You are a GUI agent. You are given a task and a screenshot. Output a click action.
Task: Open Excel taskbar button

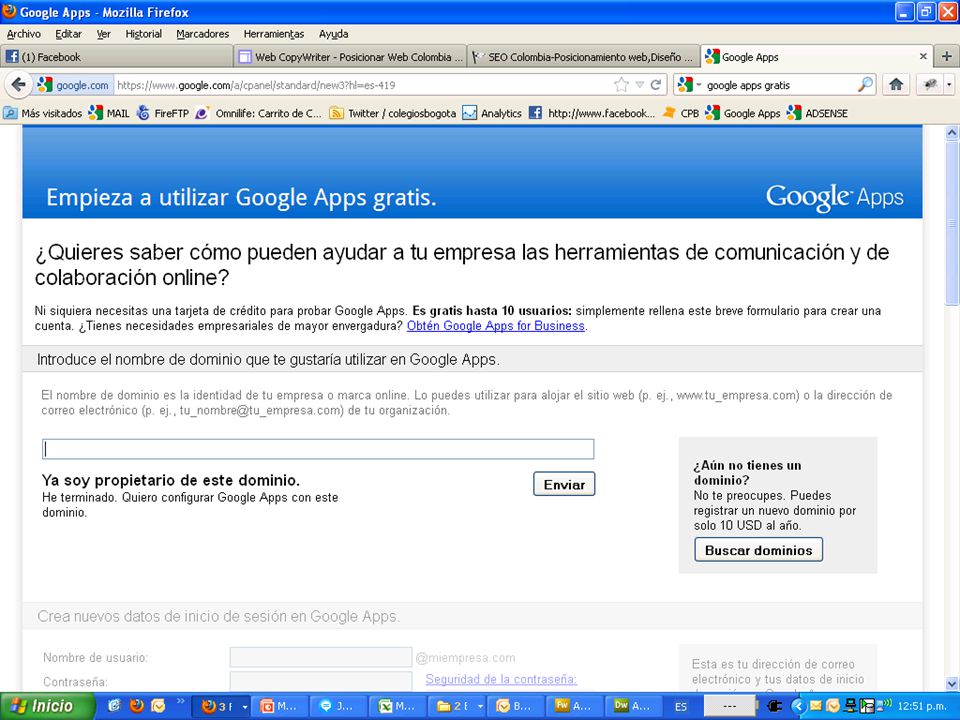(x=398, y=707)
